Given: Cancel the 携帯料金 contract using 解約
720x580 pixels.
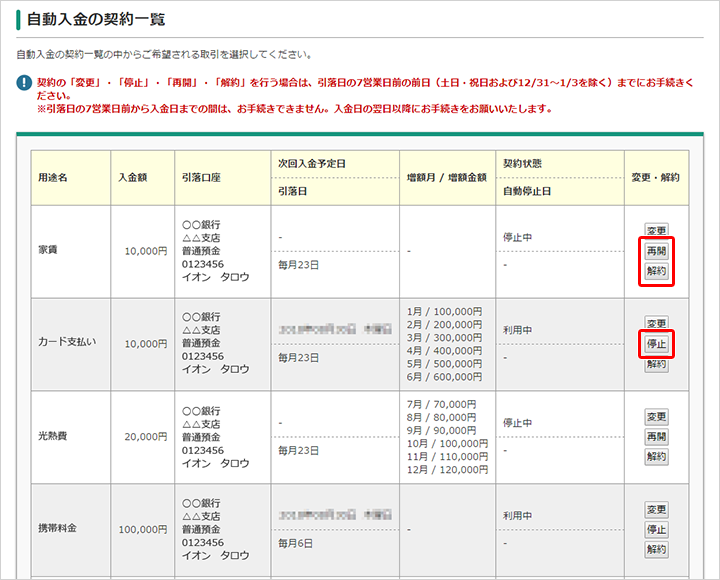Looking at the screenshot, I should coord(656,550).
